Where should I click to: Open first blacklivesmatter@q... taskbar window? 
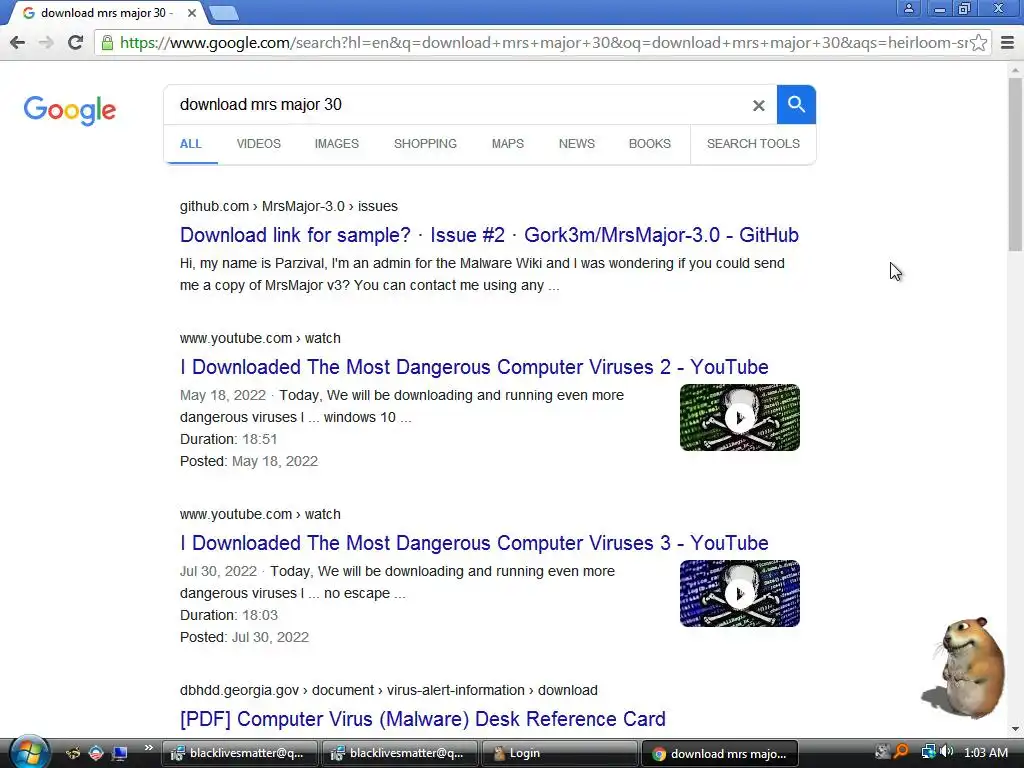click(240, 753)
